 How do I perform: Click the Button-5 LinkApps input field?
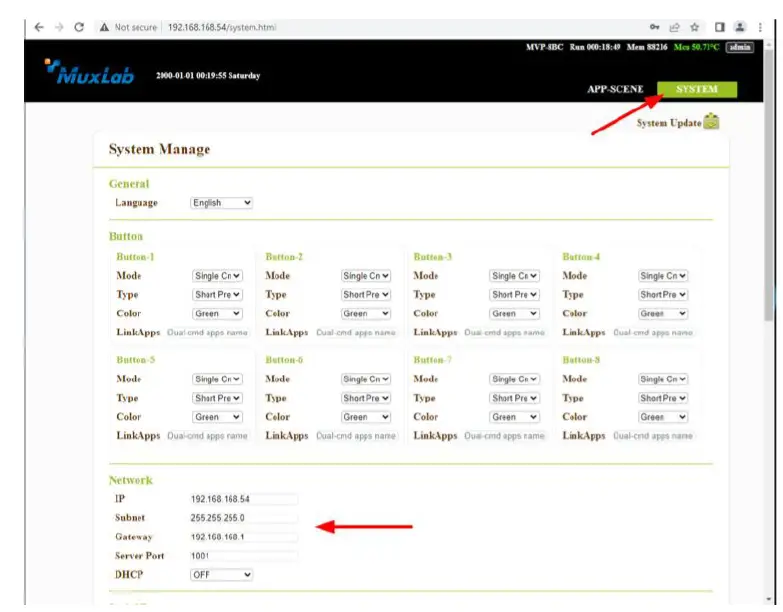pyautogui.click(x=207, y=436)
